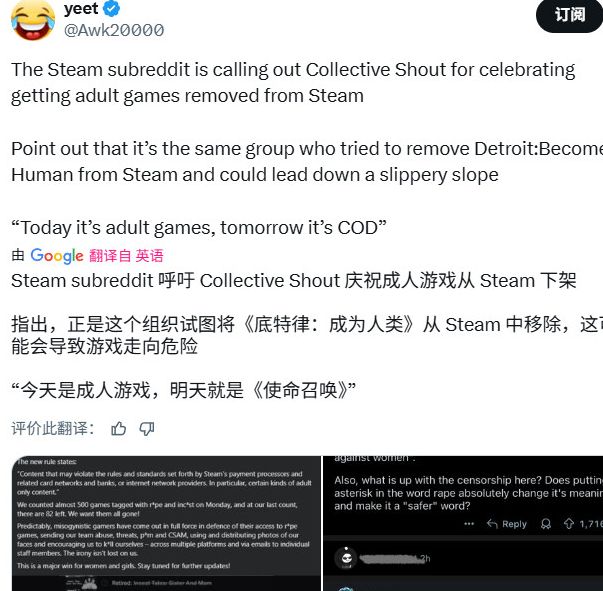The image size is (603, 591).
Task: Click the quote "Today it's adult games, tomorrow it's COD"
Action: click(x=198, y=228)
